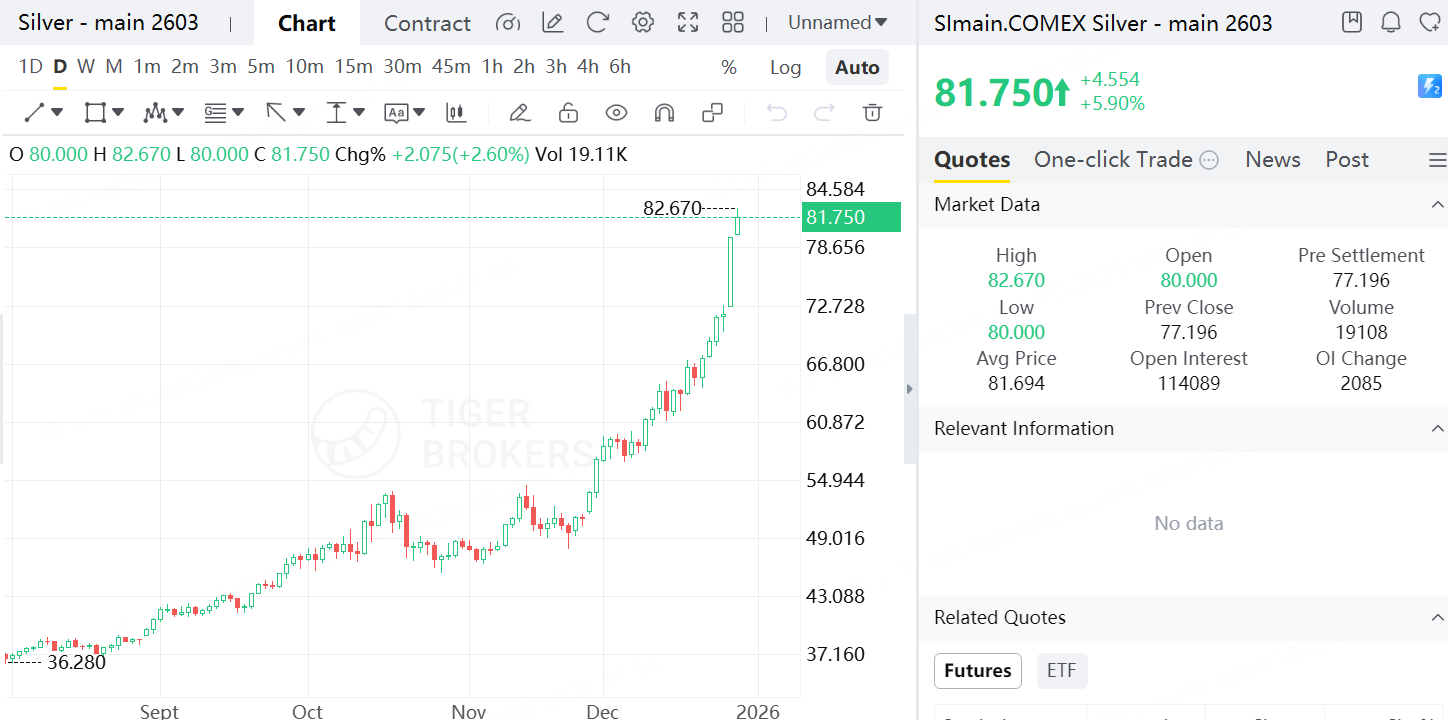Collapse the Market Data section
The height and width of the screenshot is (720, 1448).
[x=1438, y=205]
